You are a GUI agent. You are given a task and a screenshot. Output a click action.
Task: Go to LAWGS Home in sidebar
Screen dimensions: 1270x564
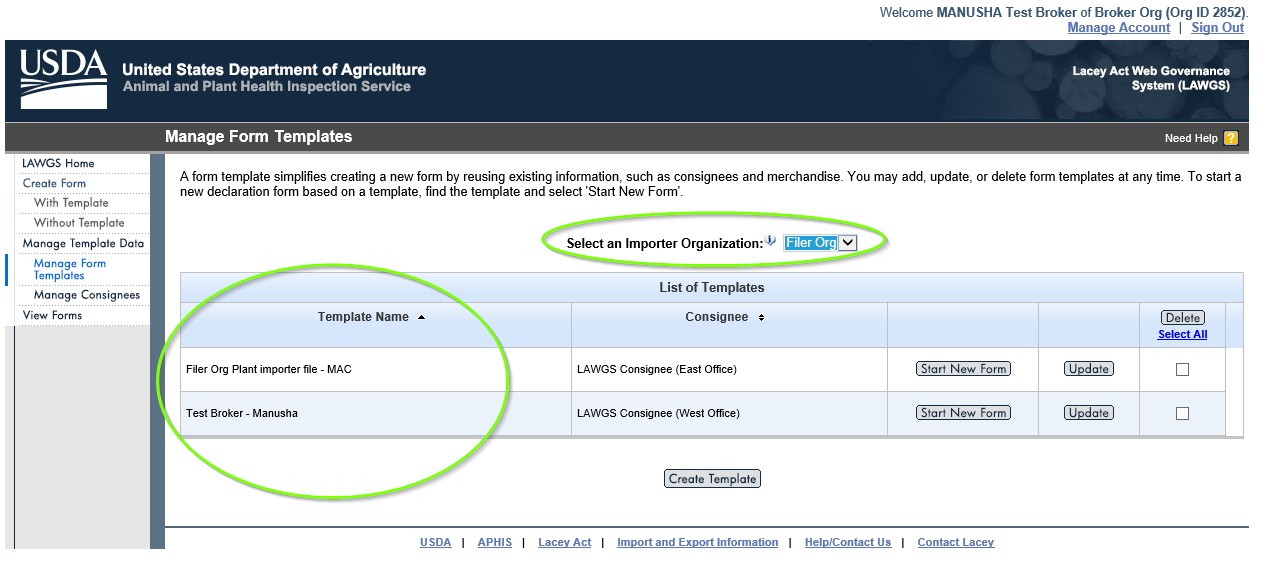pyautogui.click(x=58, y=163)
